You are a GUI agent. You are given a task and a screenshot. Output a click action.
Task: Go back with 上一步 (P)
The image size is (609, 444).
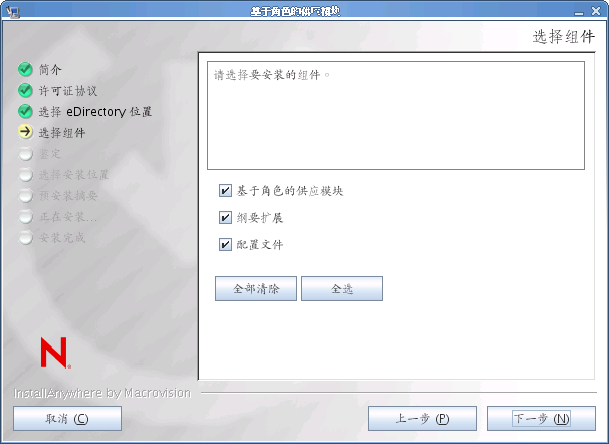tap(422, 418)
